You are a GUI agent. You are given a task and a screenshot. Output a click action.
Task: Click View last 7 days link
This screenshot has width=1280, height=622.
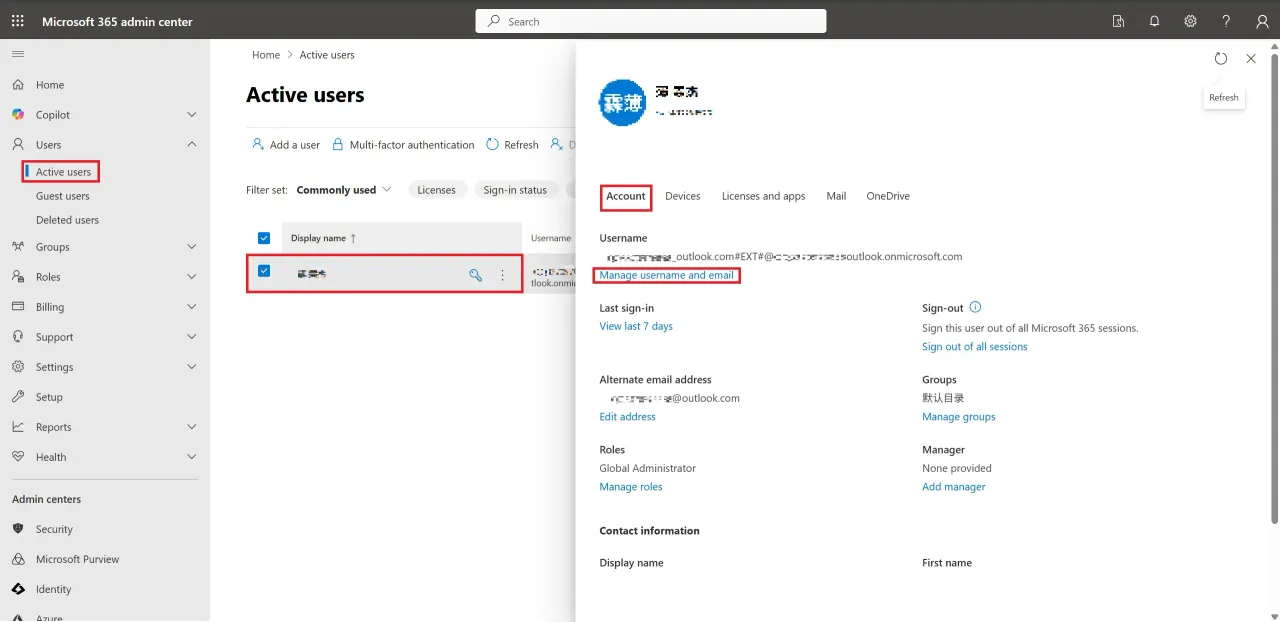636,326
